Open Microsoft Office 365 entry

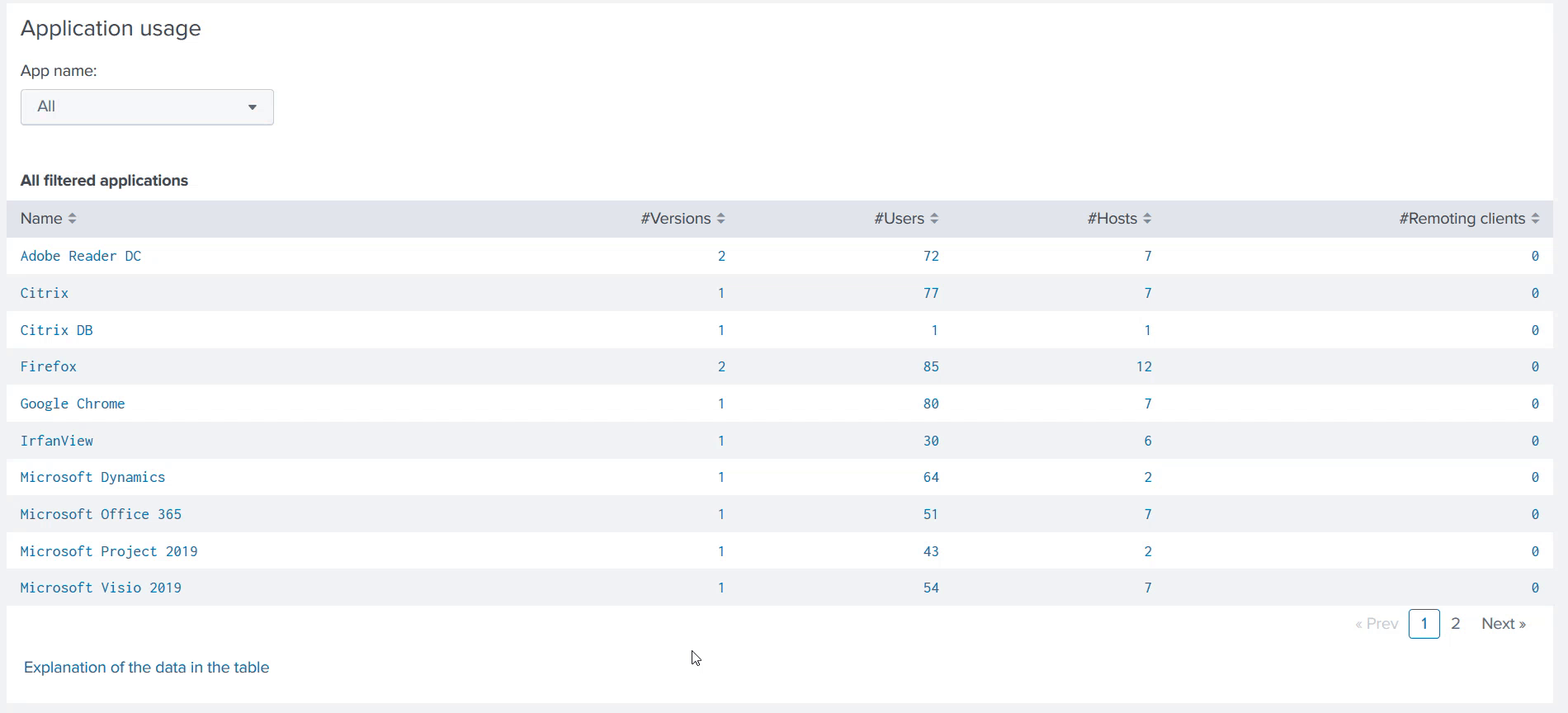tap(101, 514)
